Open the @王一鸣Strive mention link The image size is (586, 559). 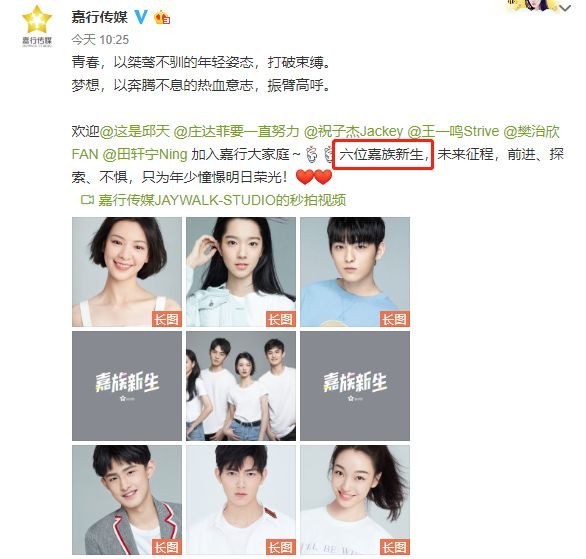click(453, 132)
